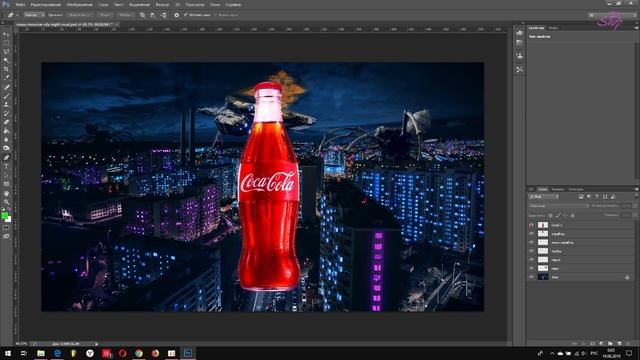Select the Clone Stamp tool

coord(6,104)
